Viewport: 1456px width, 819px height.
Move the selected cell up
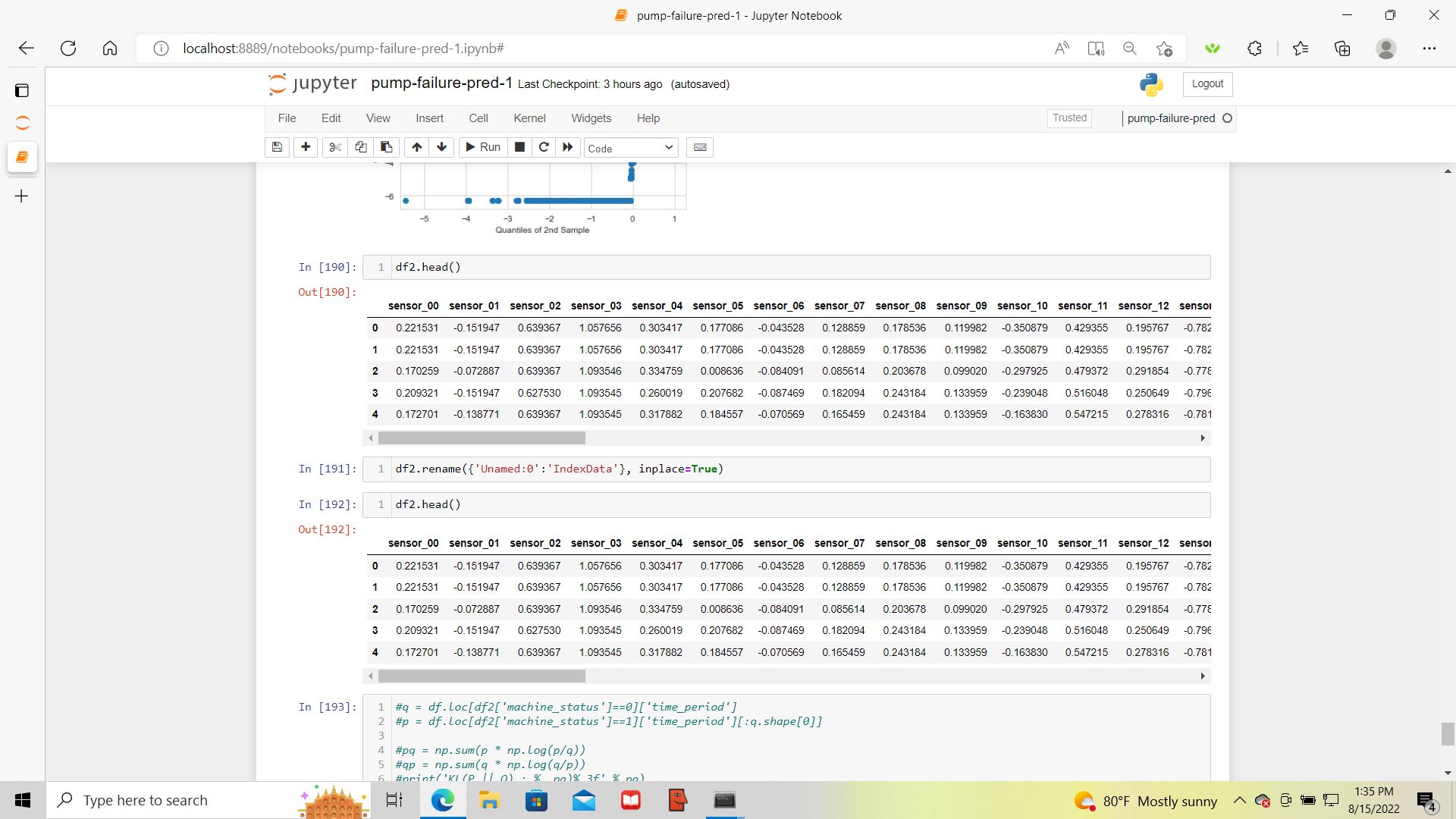(416, 147)
